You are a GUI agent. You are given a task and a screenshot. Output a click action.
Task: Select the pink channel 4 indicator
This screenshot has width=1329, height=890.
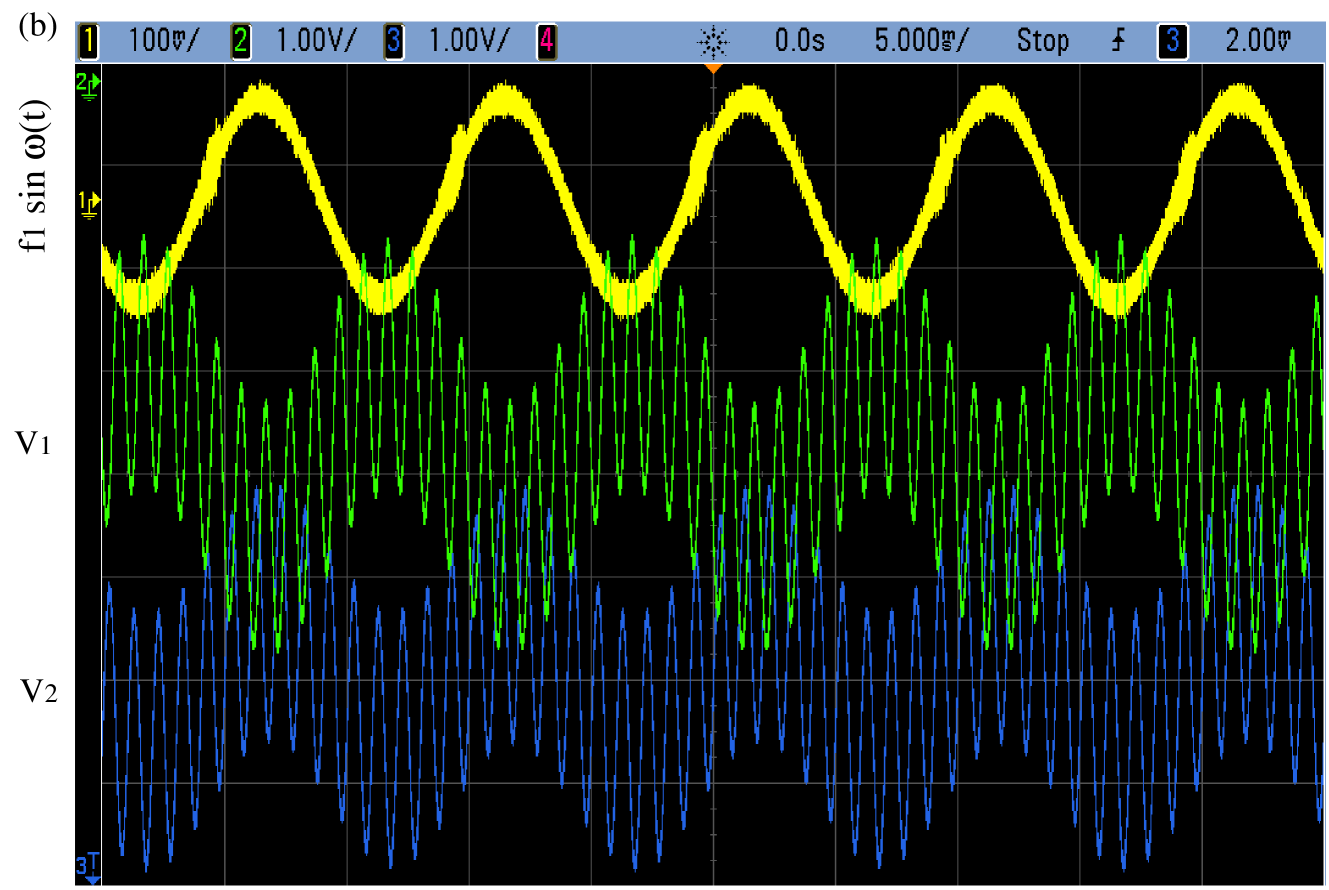tap(547, 42)
